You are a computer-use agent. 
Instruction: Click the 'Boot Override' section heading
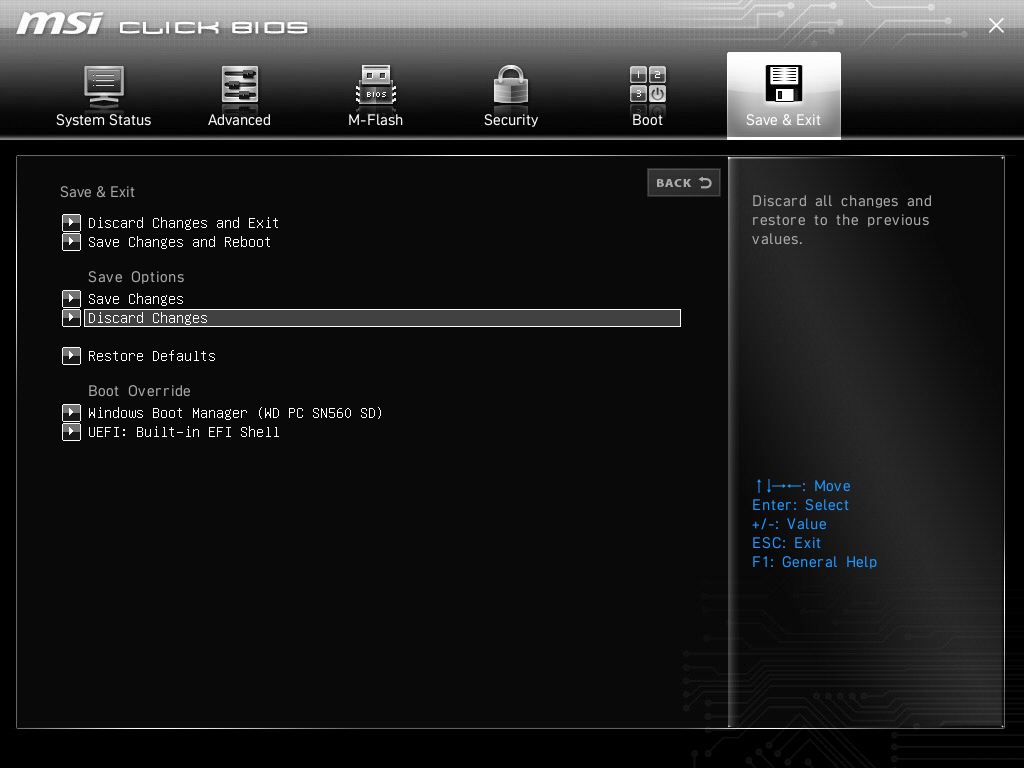(x=139, y=391)
